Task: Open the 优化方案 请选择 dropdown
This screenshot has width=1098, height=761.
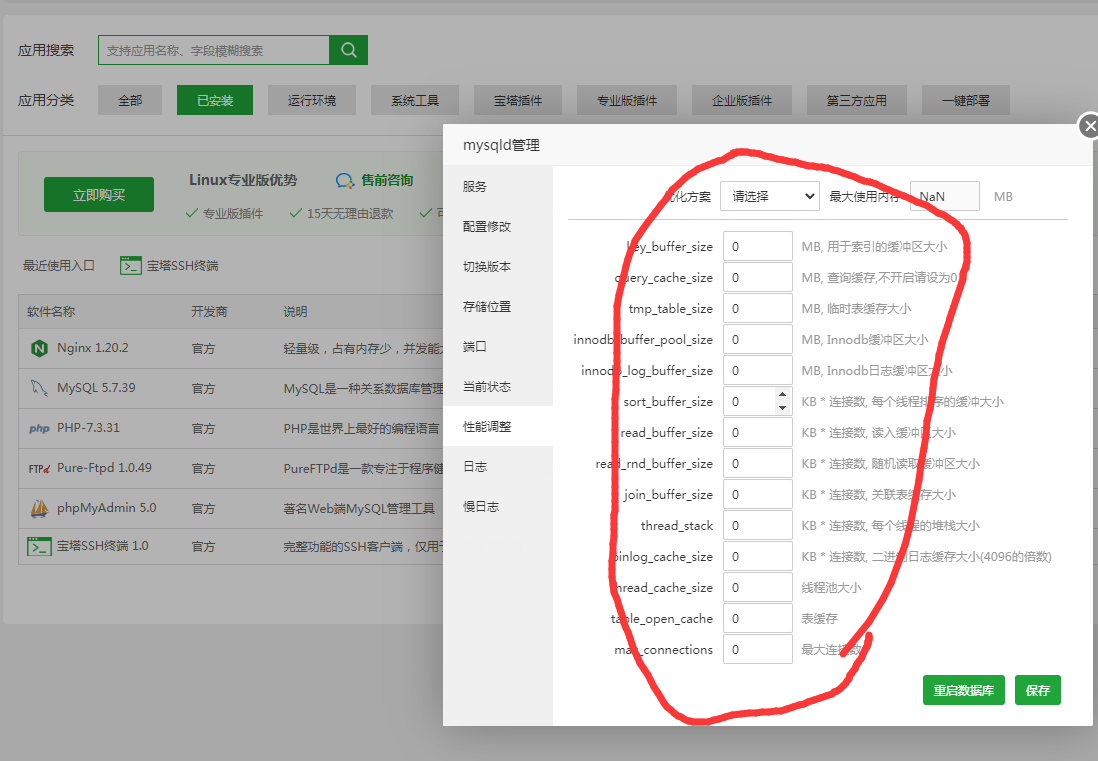Action: pyautogui.click(x=770, y=197)
